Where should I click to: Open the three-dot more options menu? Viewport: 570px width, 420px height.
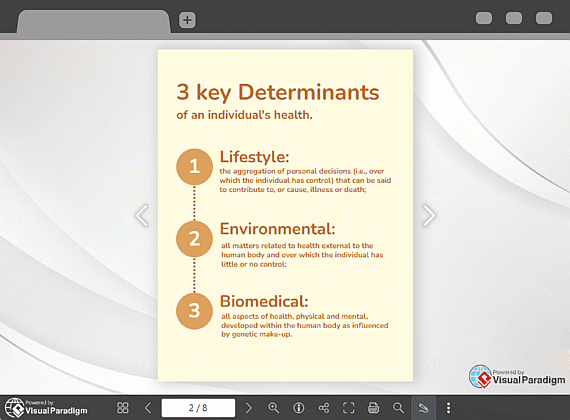[448, 408]
